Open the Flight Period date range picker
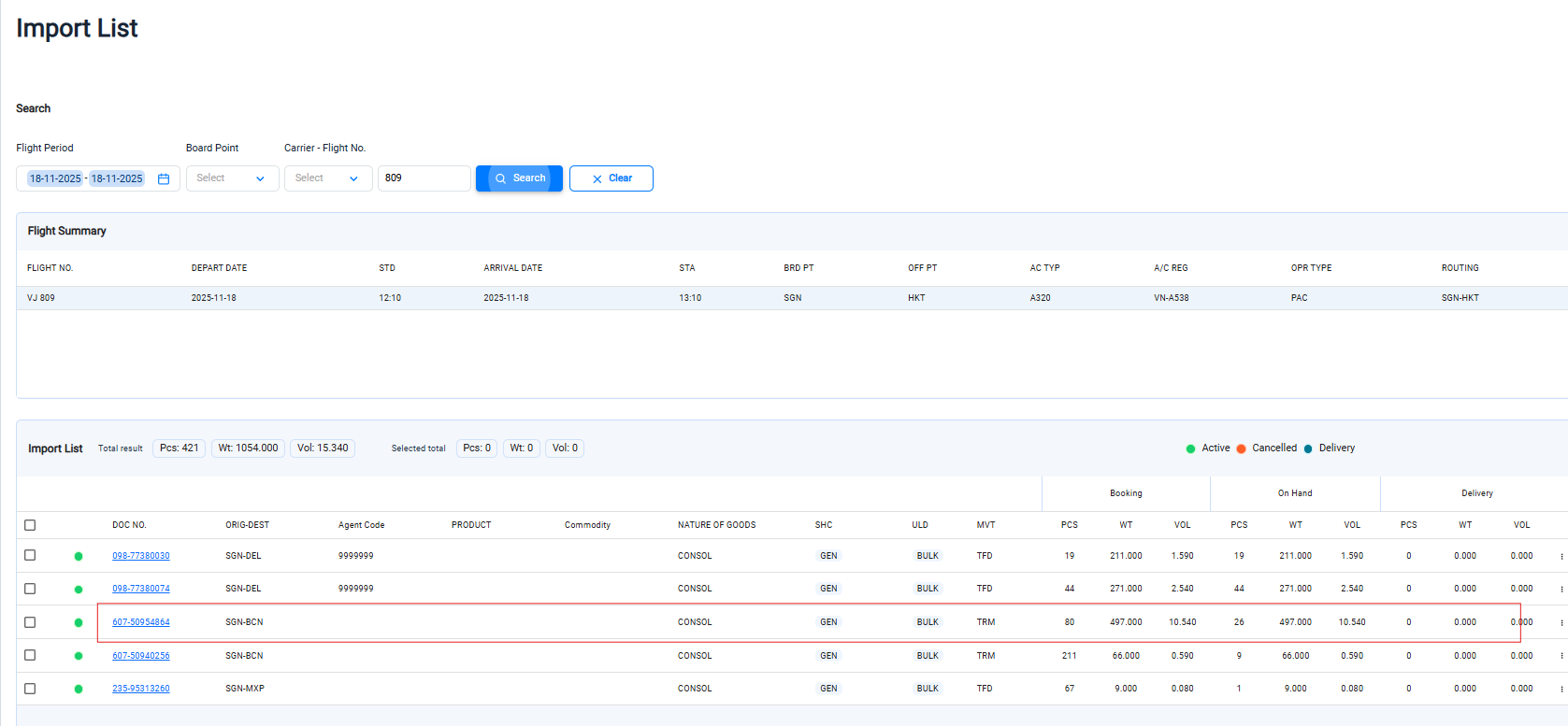Screen dimensions: 1568x726 coord(87,178)
